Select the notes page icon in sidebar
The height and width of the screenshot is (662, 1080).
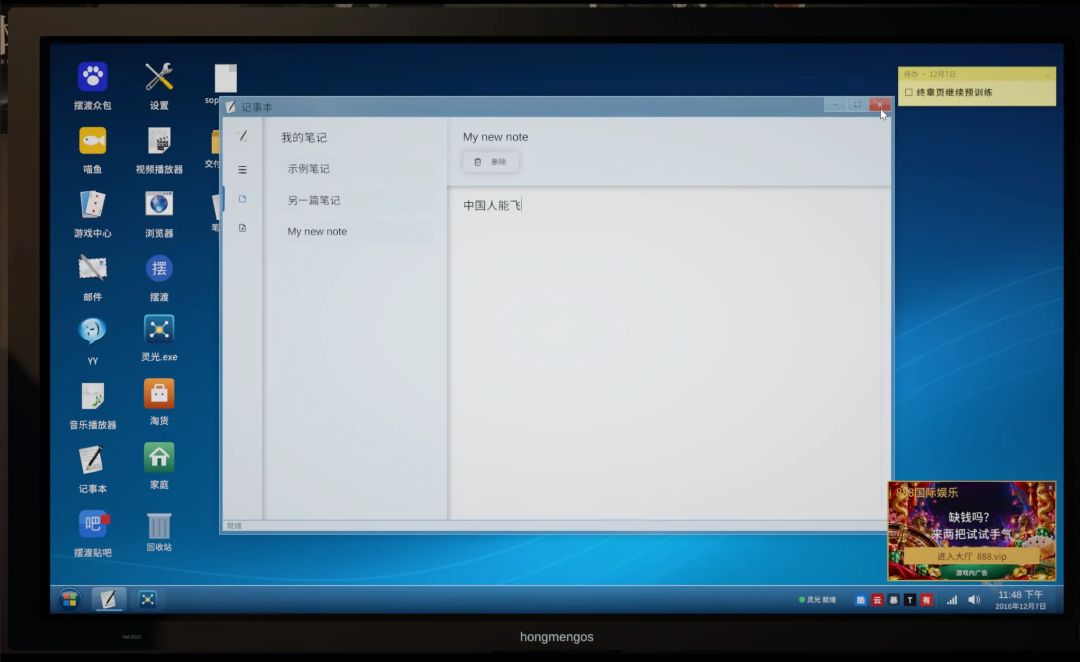tap(242, 199)
